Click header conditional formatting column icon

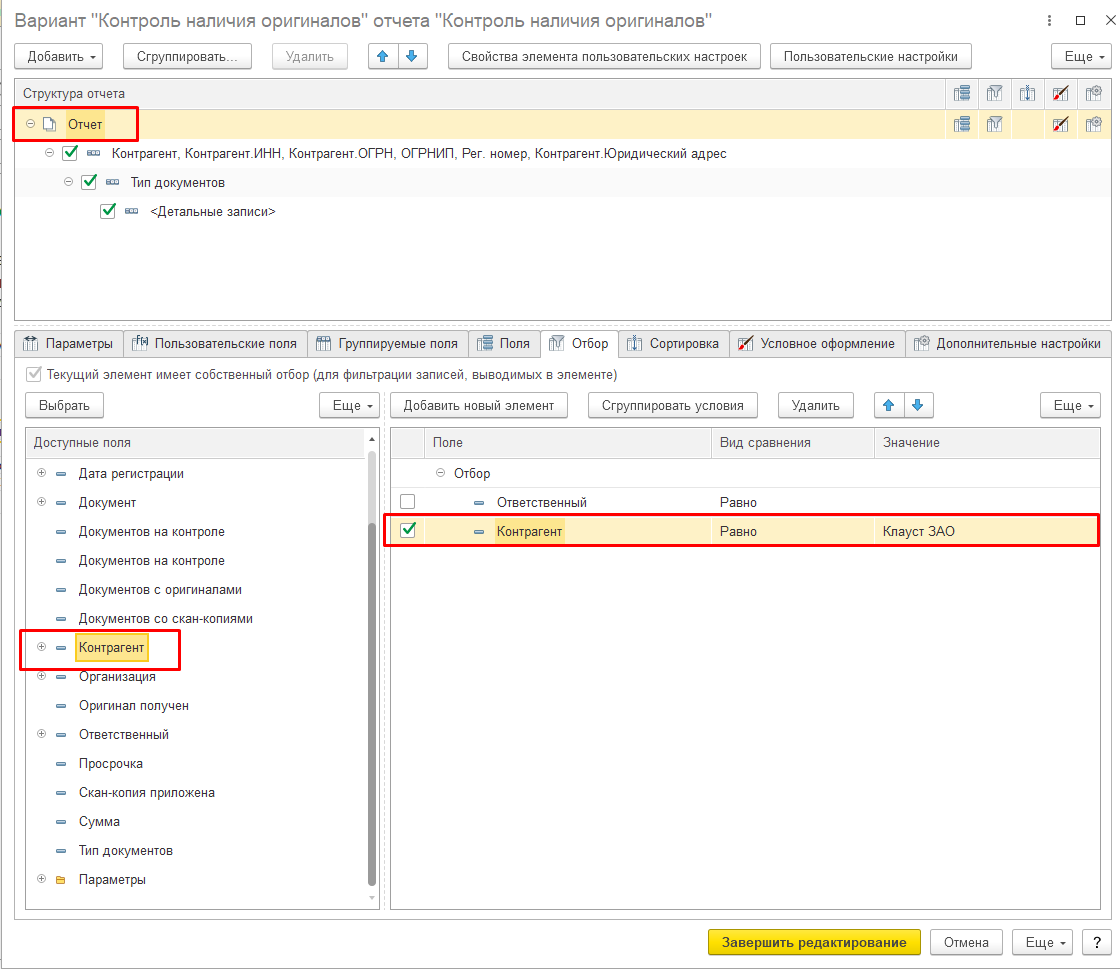tap(1061, 94)
